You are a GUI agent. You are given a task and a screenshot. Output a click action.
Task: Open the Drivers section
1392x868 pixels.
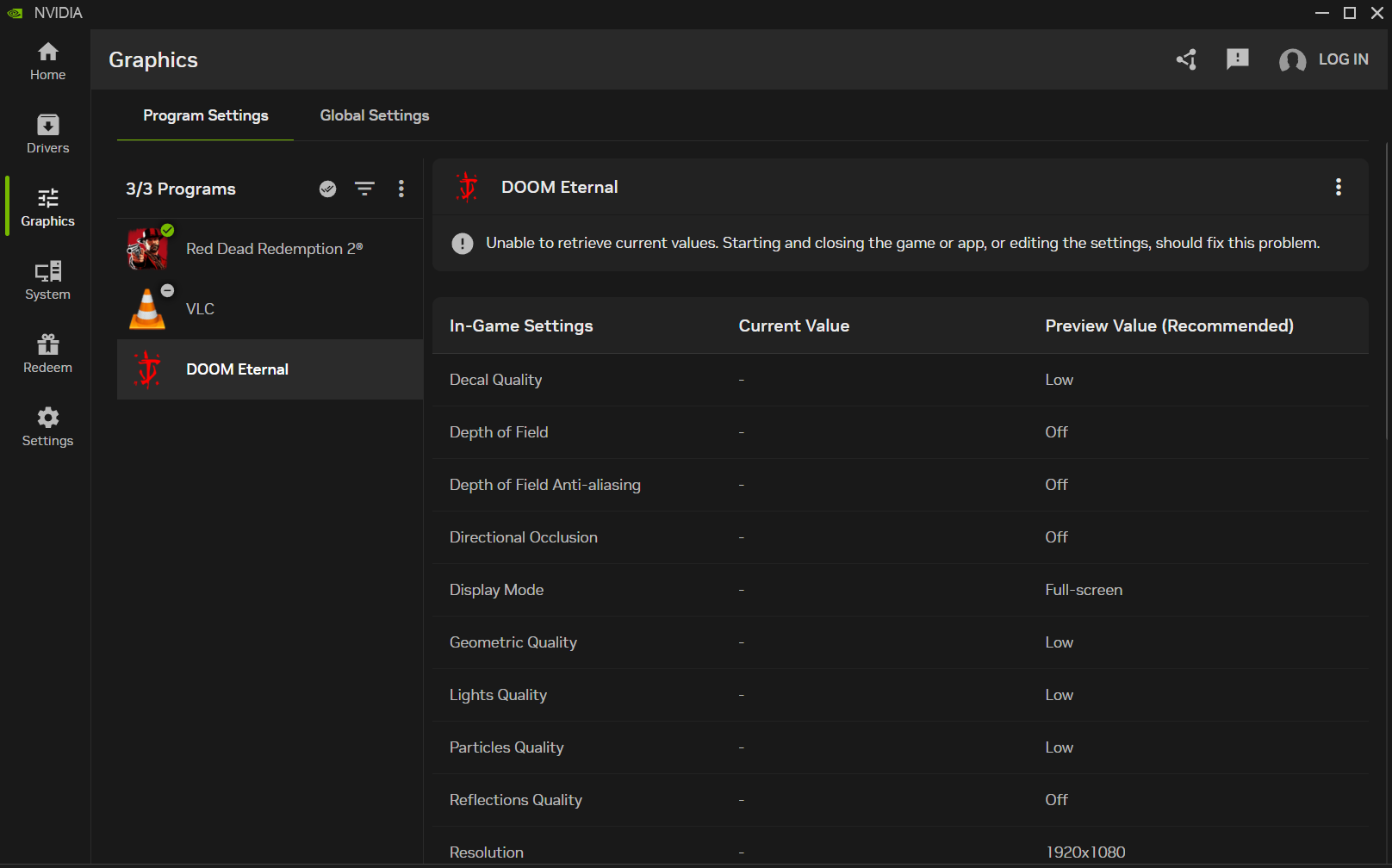(x=47, y=134)
